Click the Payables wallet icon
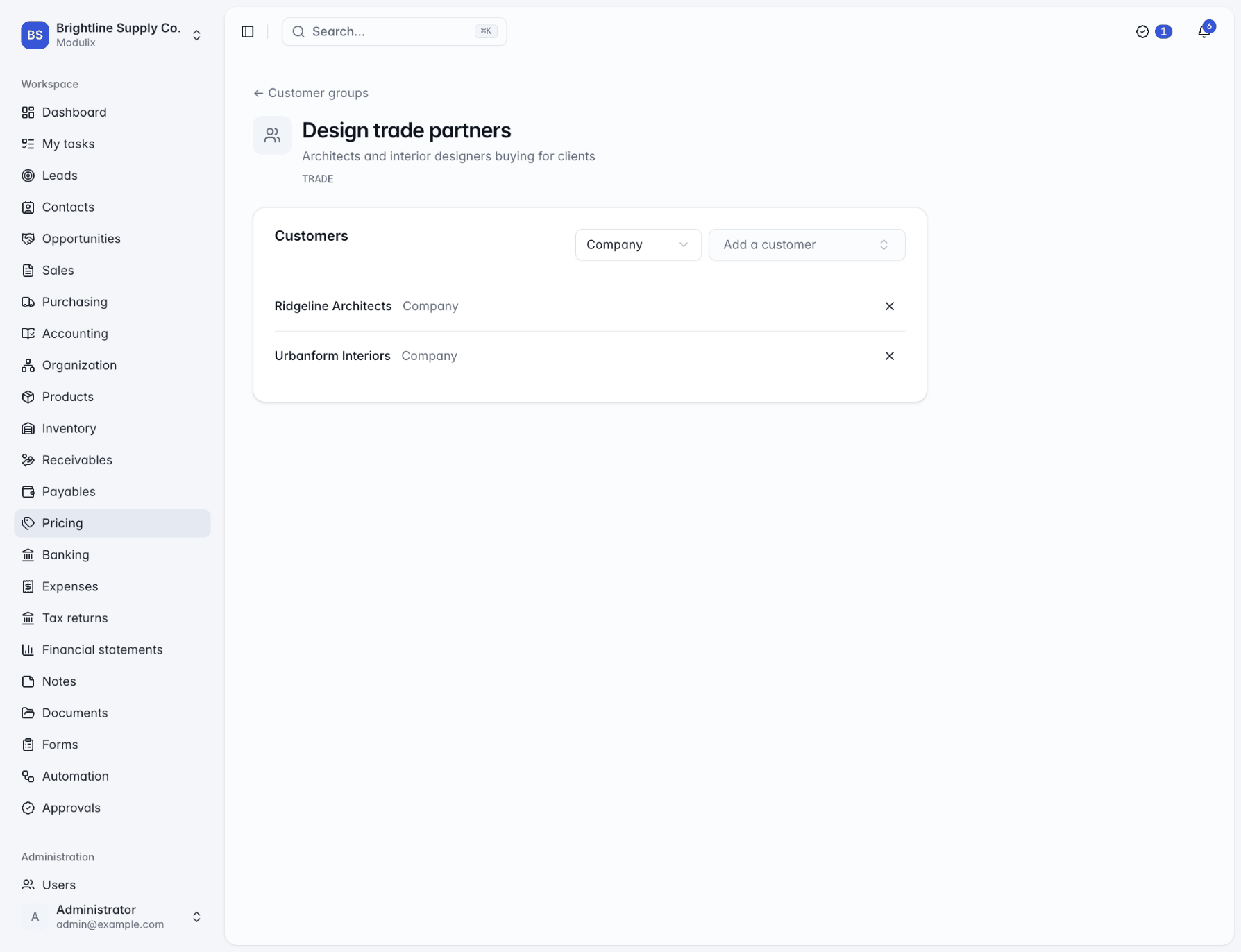1241x952 pixels. click(28, 491)
